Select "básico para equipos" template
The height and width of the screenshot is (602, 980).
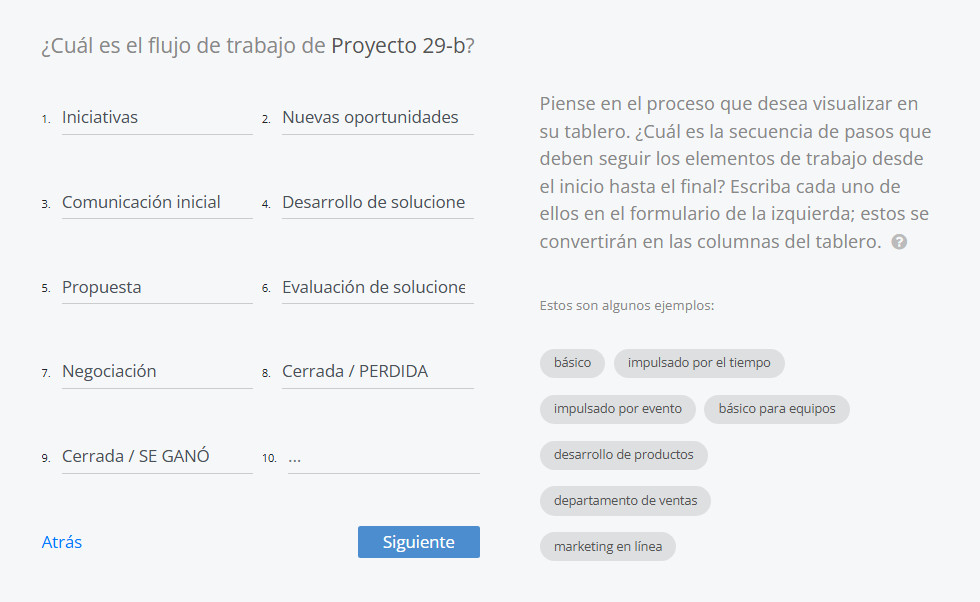click(x=777, y=409)
